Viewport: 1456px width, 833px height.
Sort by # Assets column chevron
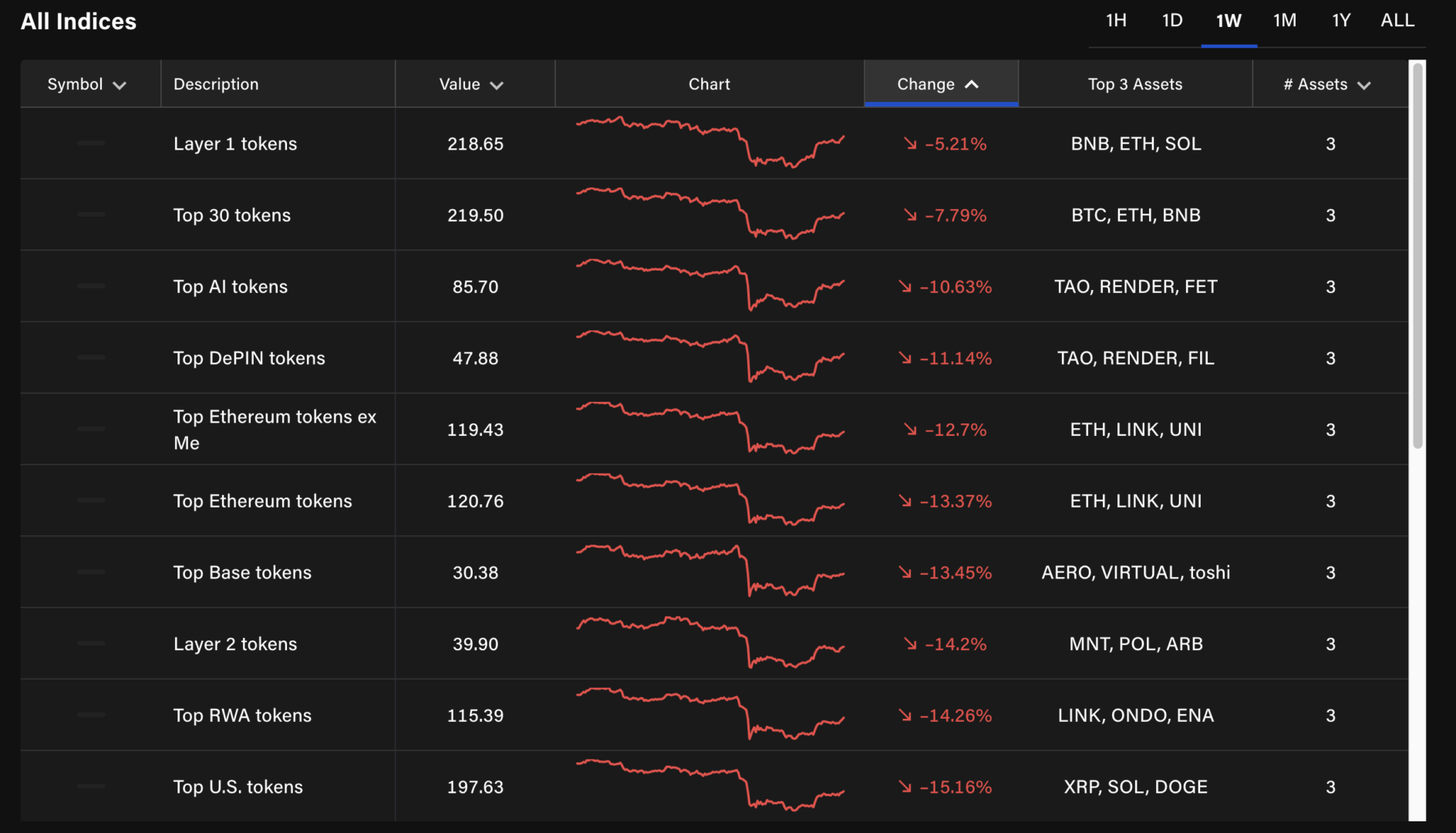click(x=1363, y=85)
